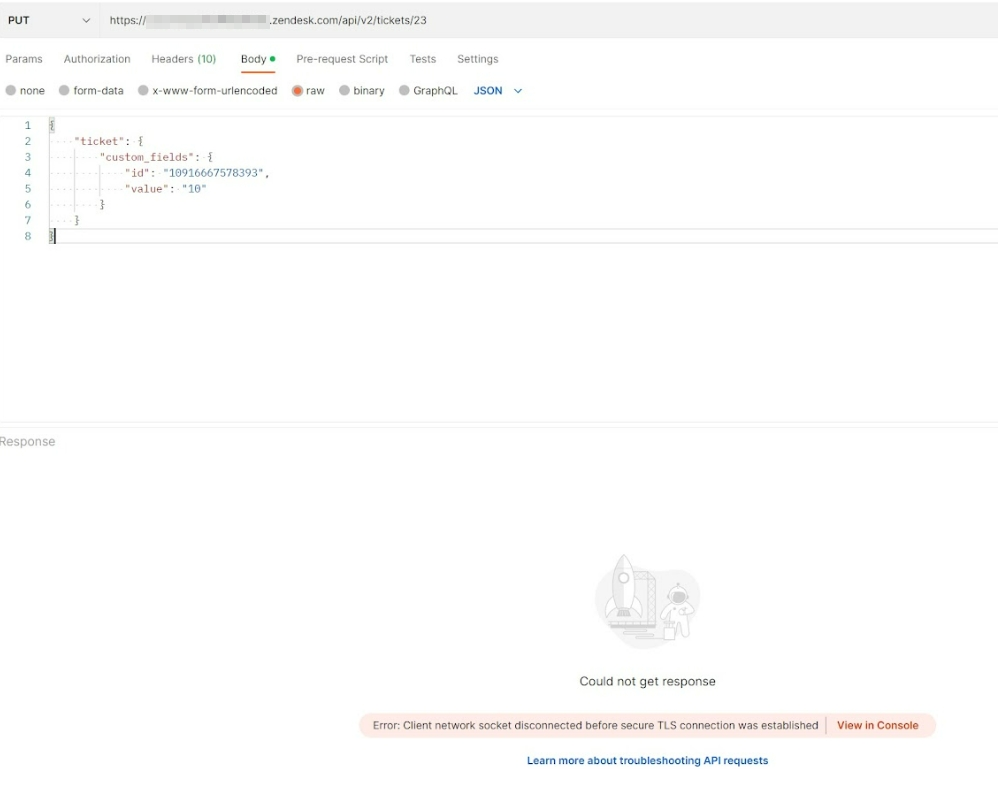Open the Headers (10) tab
This screenshot has width=998, height=801.
point(183,59)
